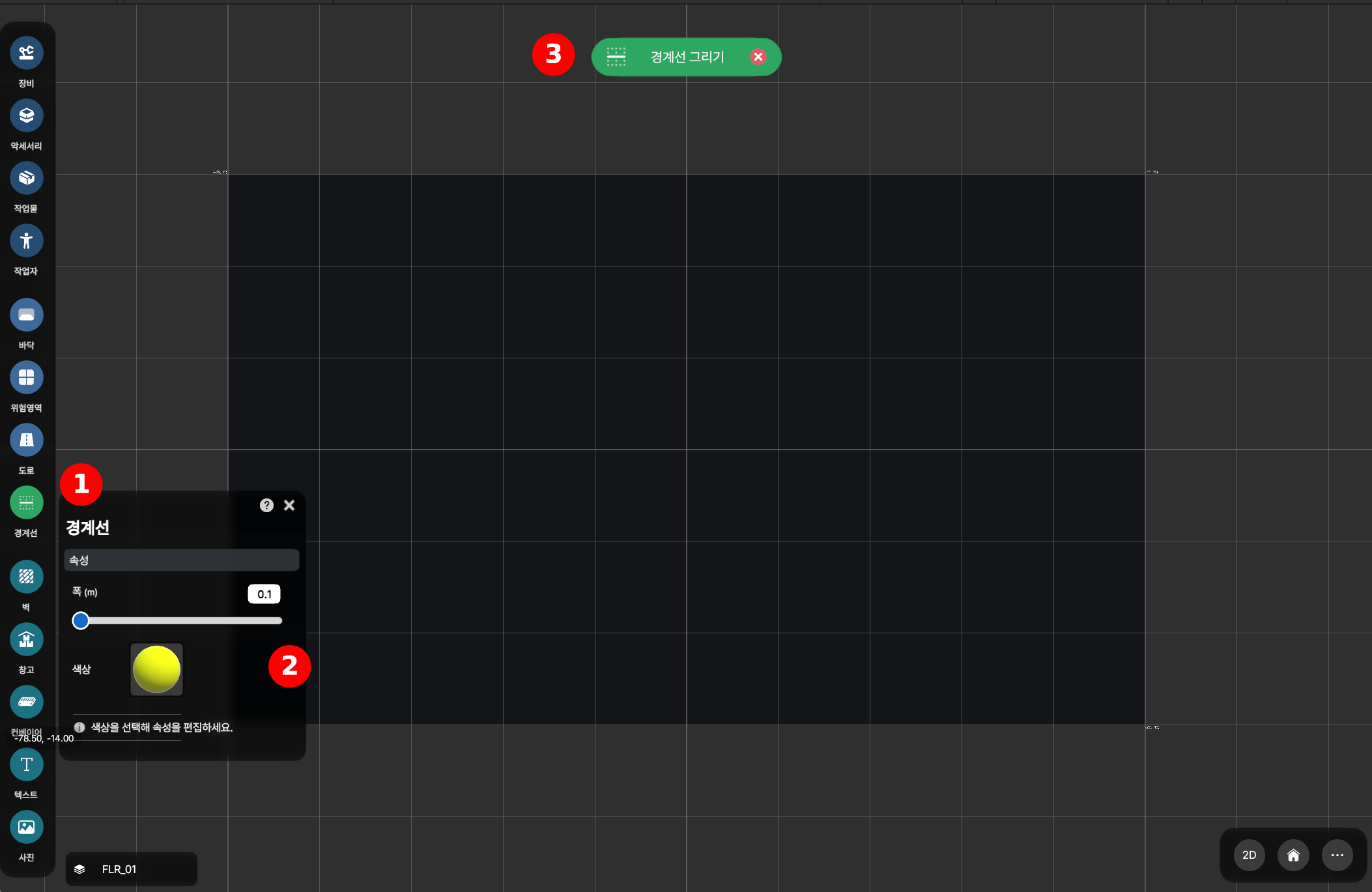Screen dimensions: 1372x892
Task: Open the 위험영역 danger zone tool
Action: (x=26, y=377)
